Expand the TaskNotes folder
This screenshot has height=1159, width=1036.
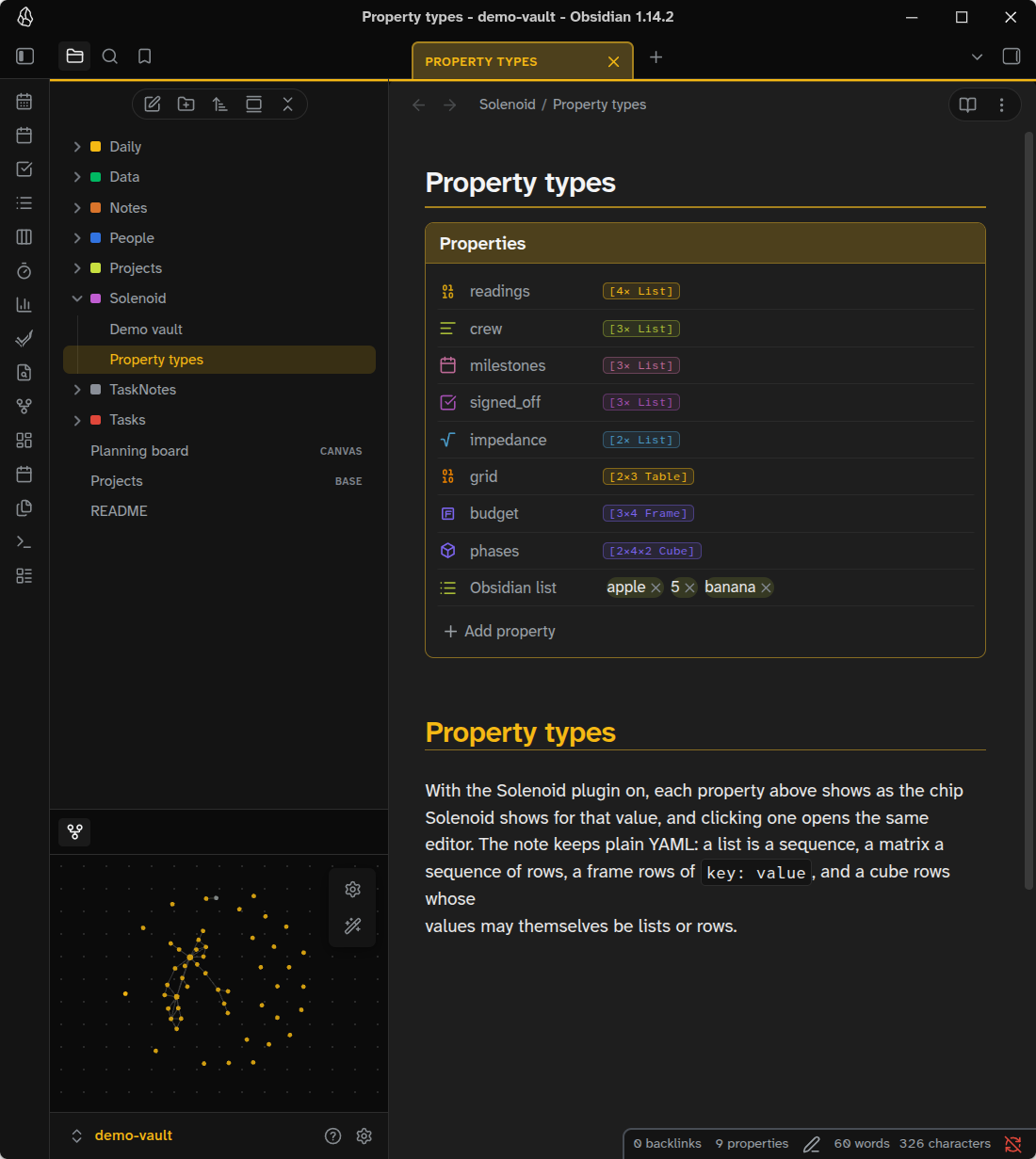[77, 390]
